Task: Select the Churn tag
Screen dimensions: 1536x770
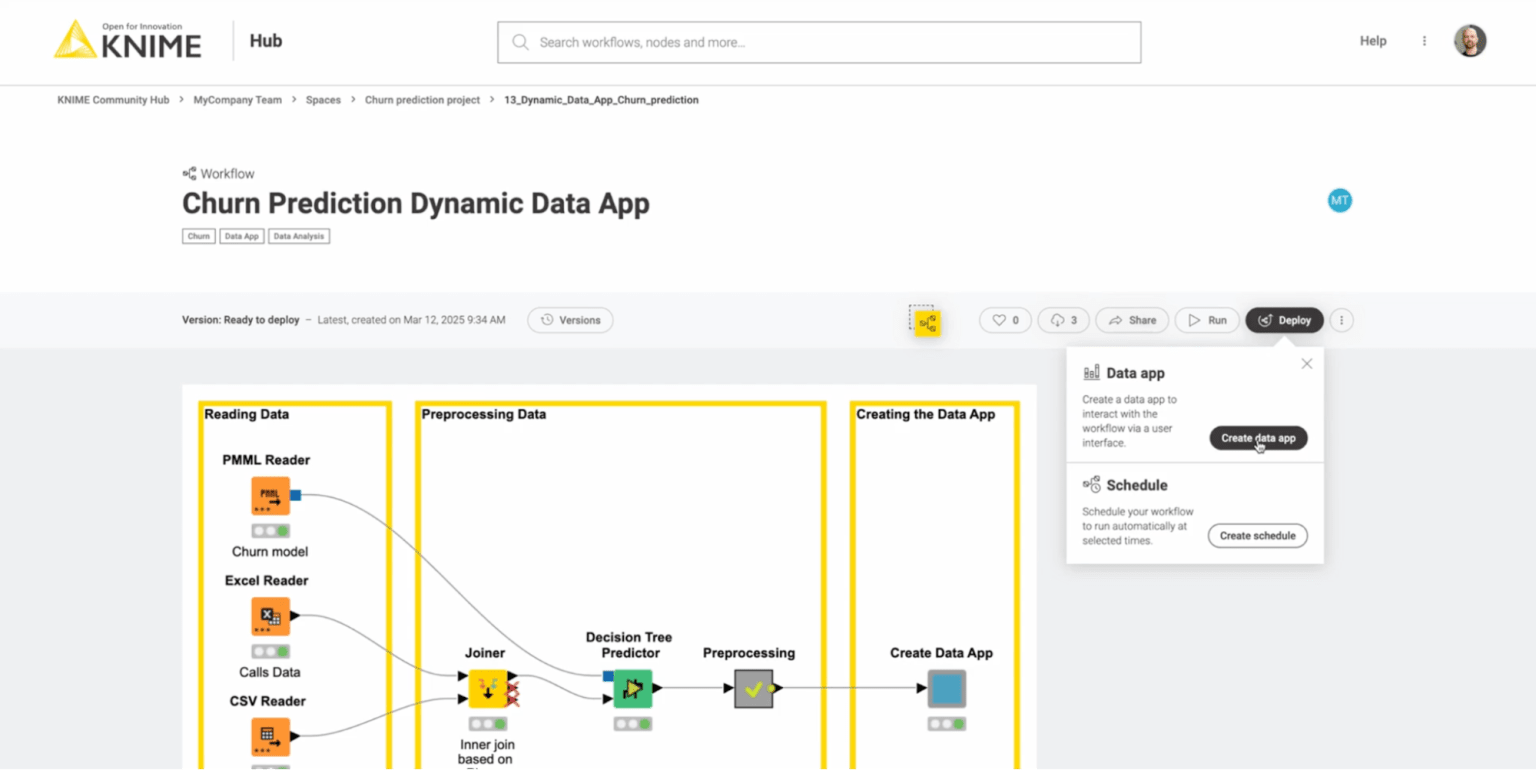Action: pyautogui.click(x=199, y=237)
